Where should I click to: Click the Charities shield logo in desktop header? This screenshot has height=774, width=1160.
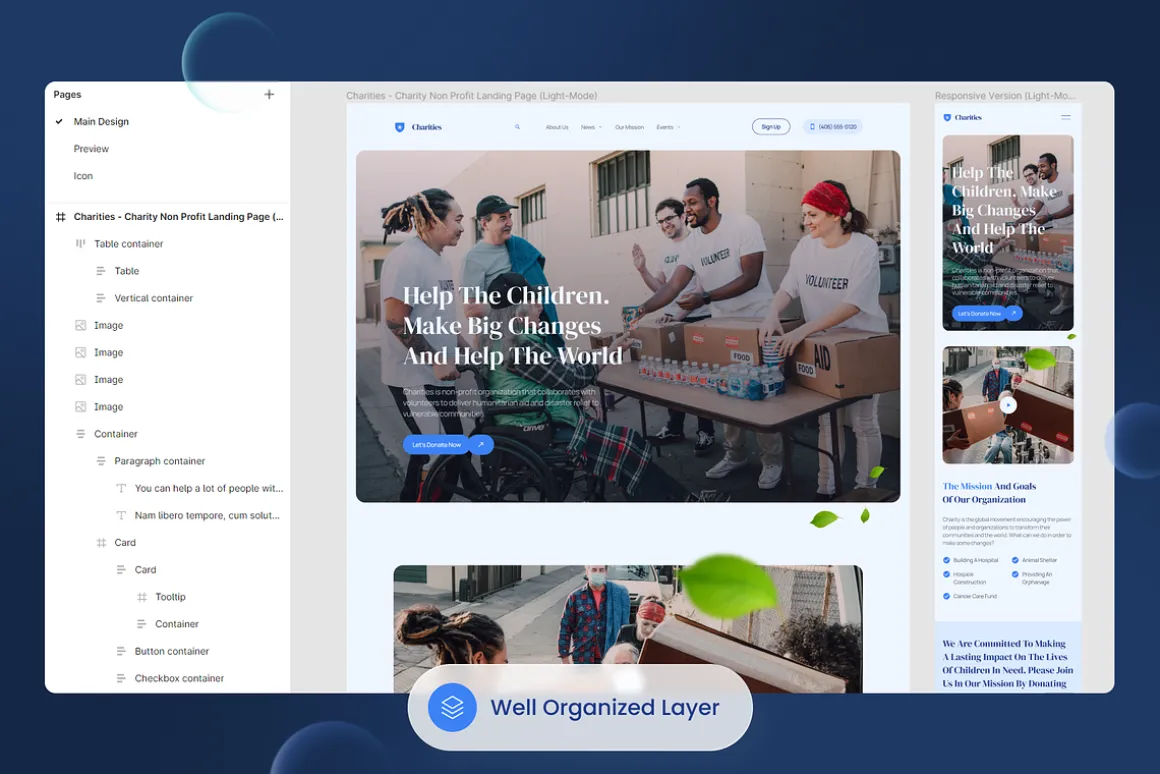point(399,127)
